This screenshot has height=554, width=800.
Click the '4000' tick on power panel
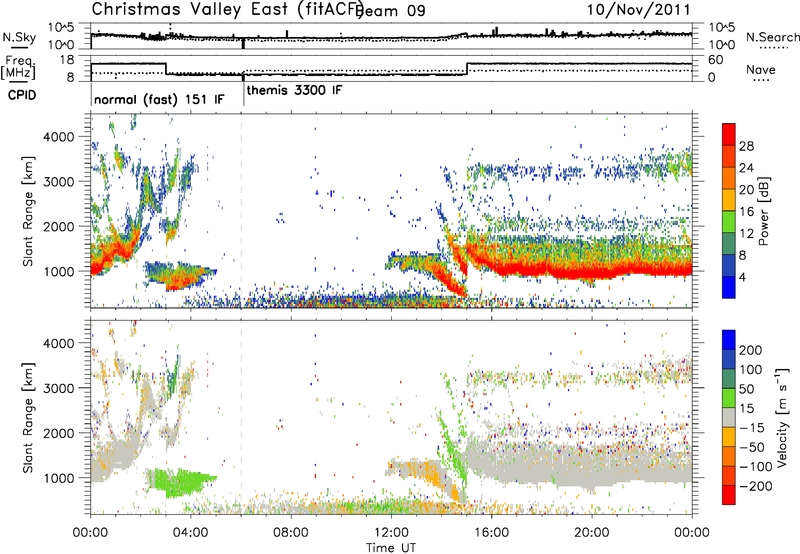59,137
